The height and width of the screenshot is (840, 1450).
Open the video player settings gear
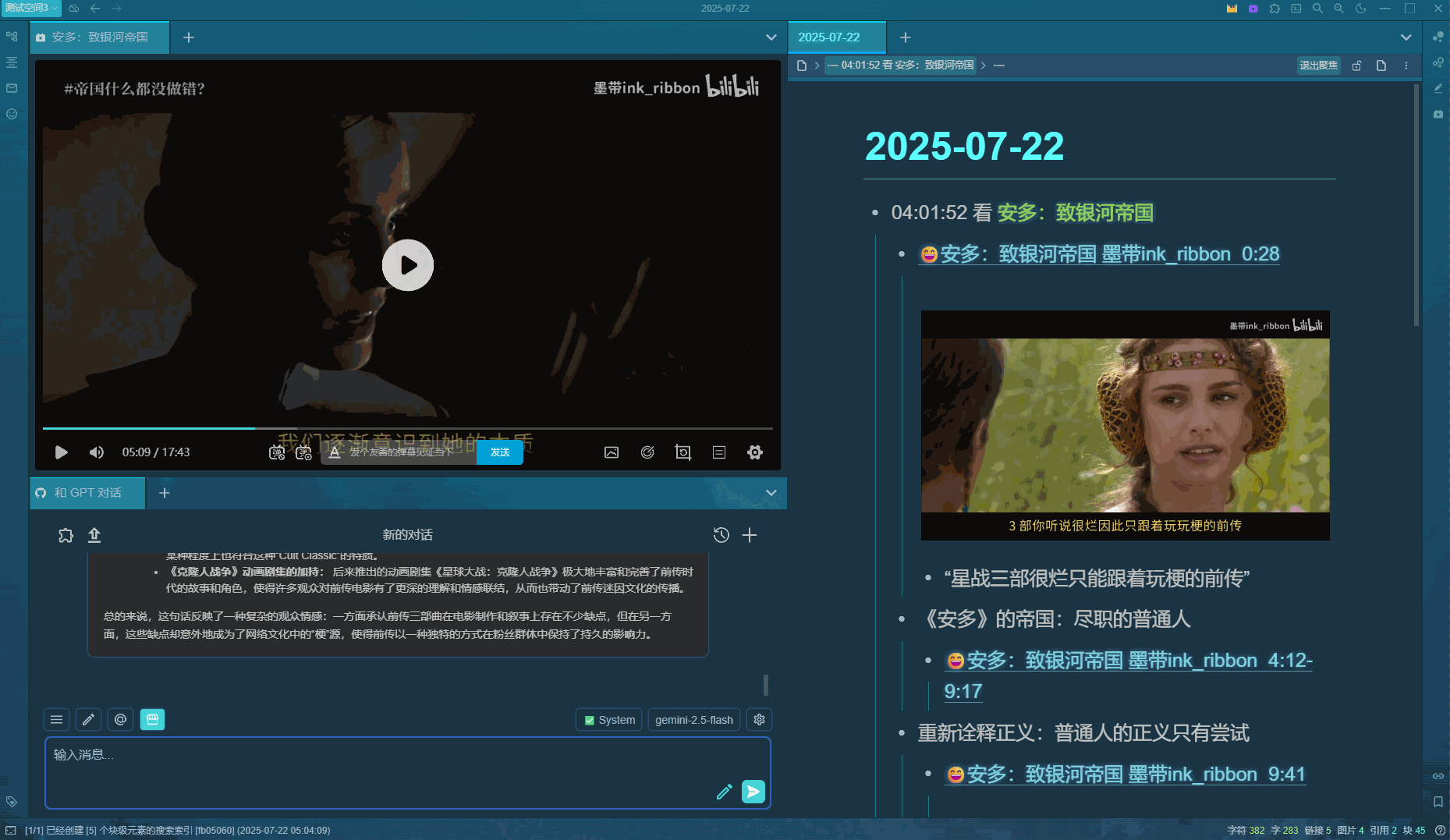pyautogui.click(x=755, y=452)
